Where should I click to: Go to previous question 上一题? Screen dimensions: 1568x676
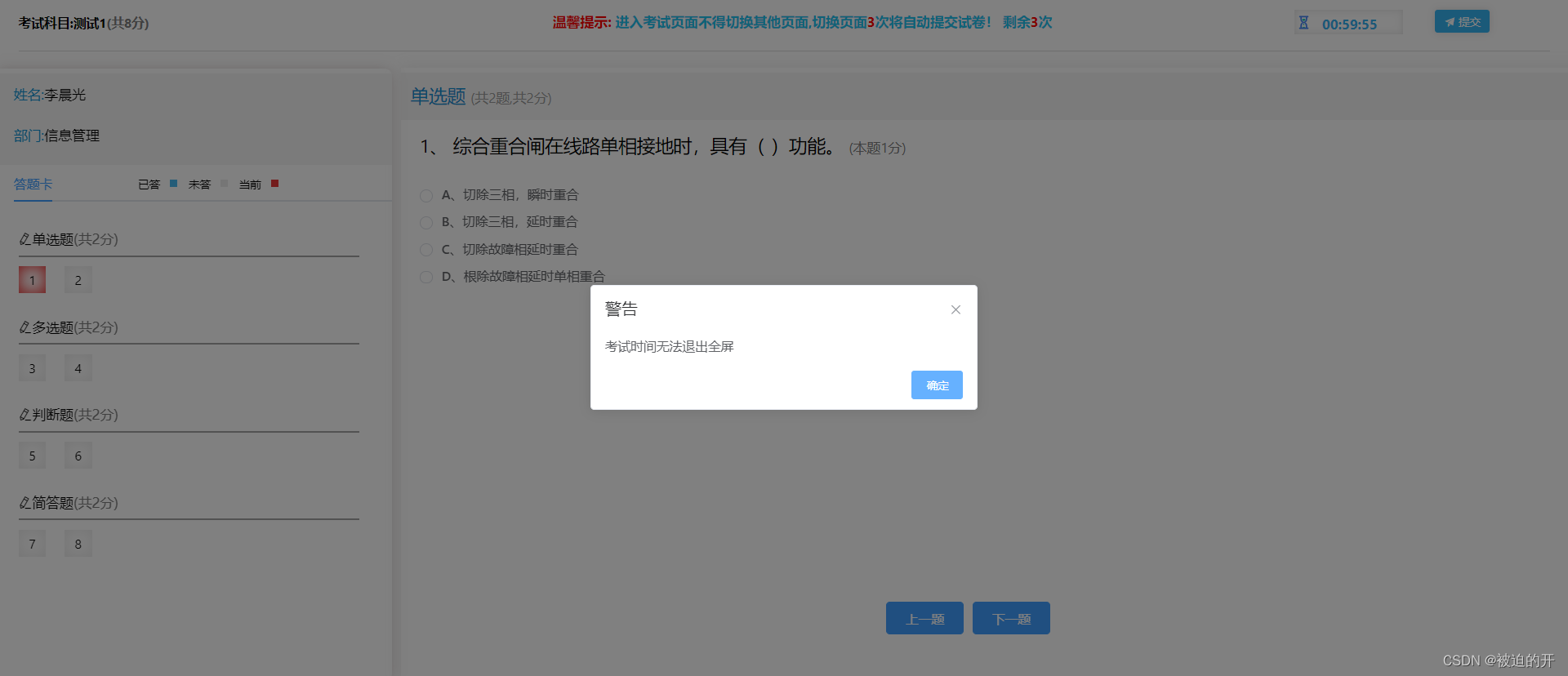pyautogui.click(x=924, y=618)
